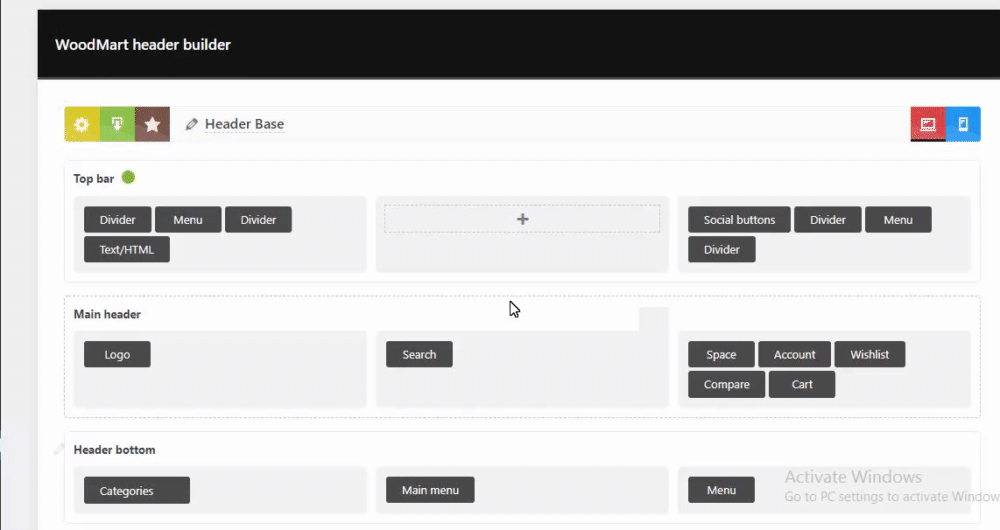Click the Header bottom row label
Viewport: 1000px width, 530px height.
pos(114,450)
